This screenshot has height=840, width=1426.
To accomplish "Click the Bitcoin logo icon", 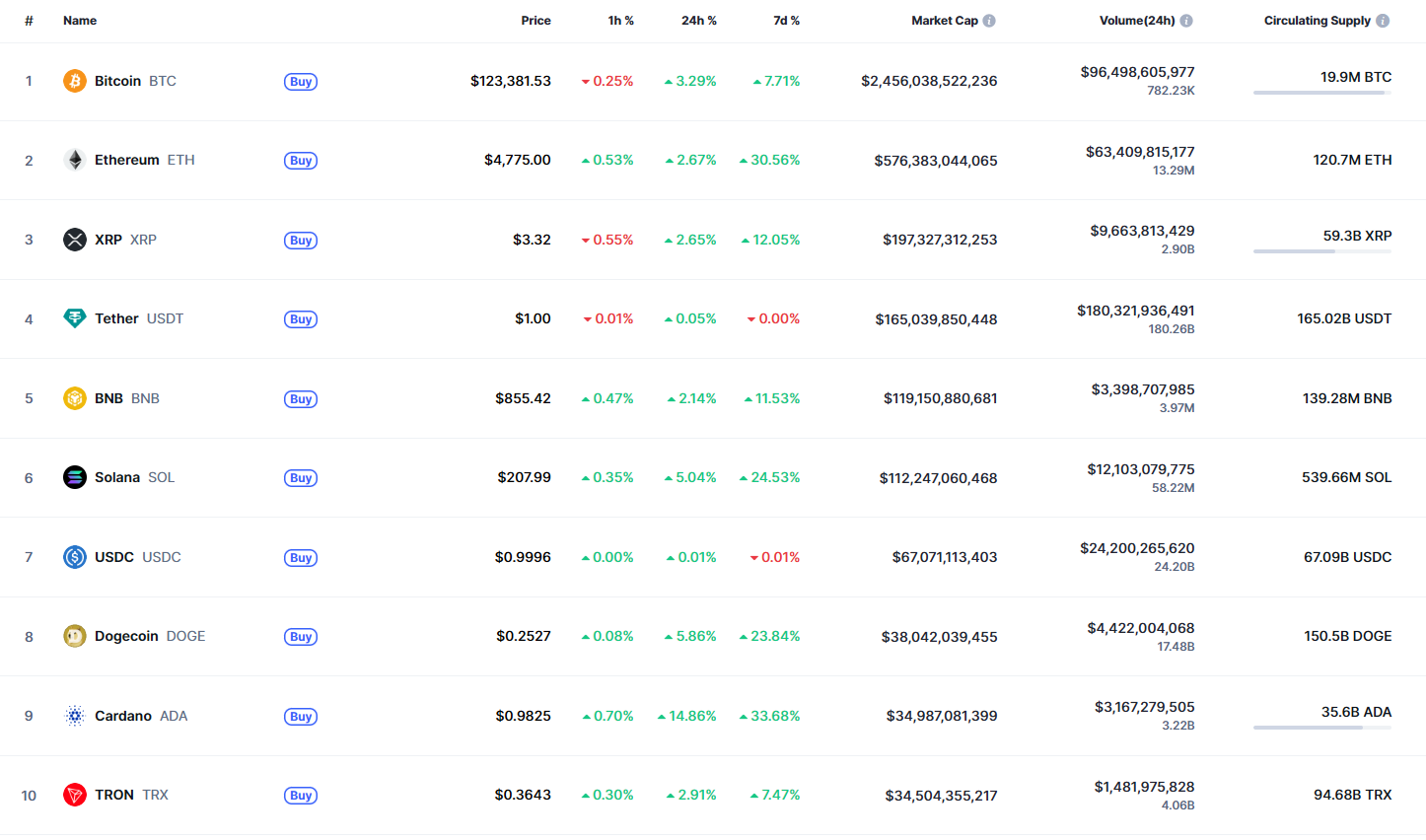I will point(75,81).
